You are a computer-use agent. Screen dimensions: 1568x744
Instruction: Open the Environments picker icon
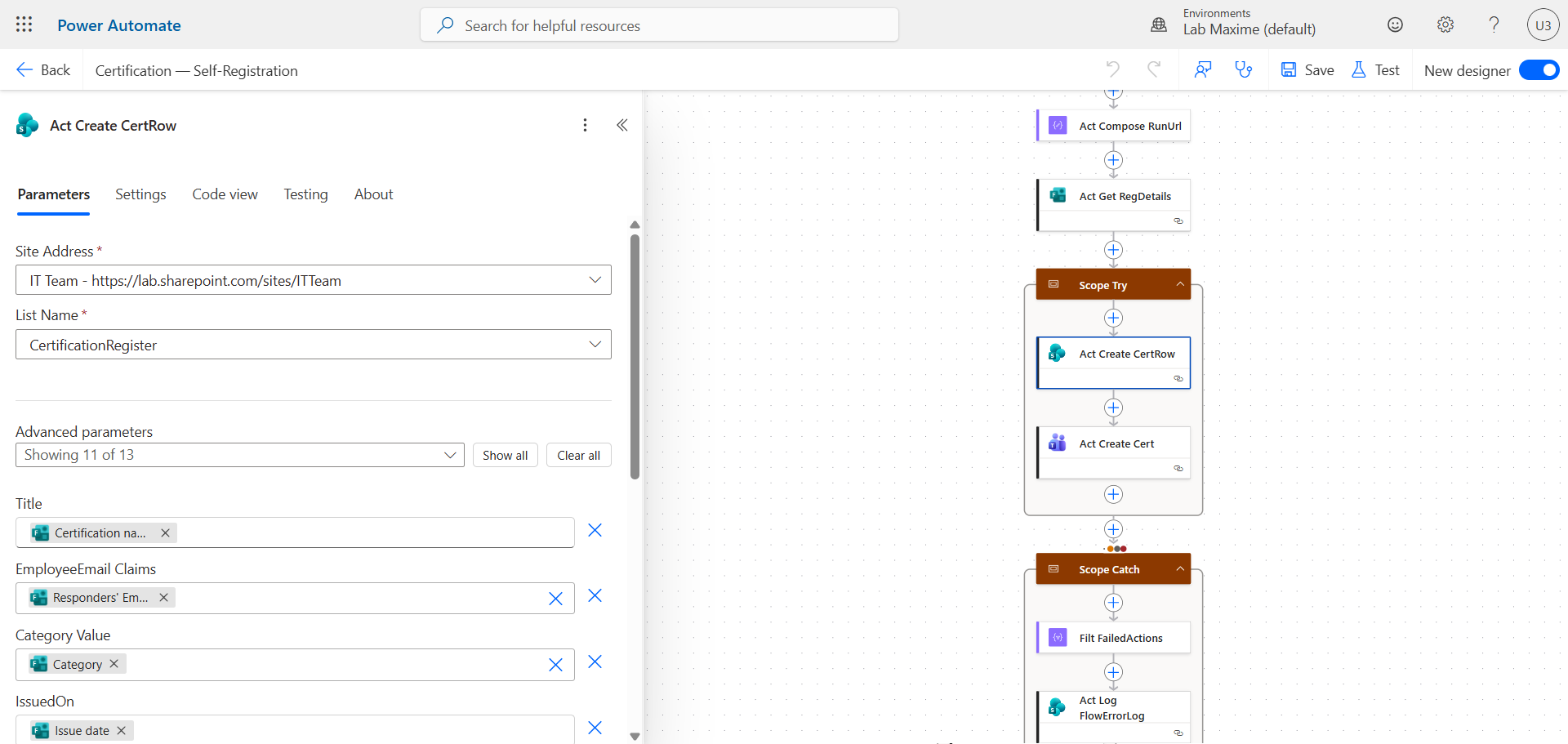(1159, 25)
